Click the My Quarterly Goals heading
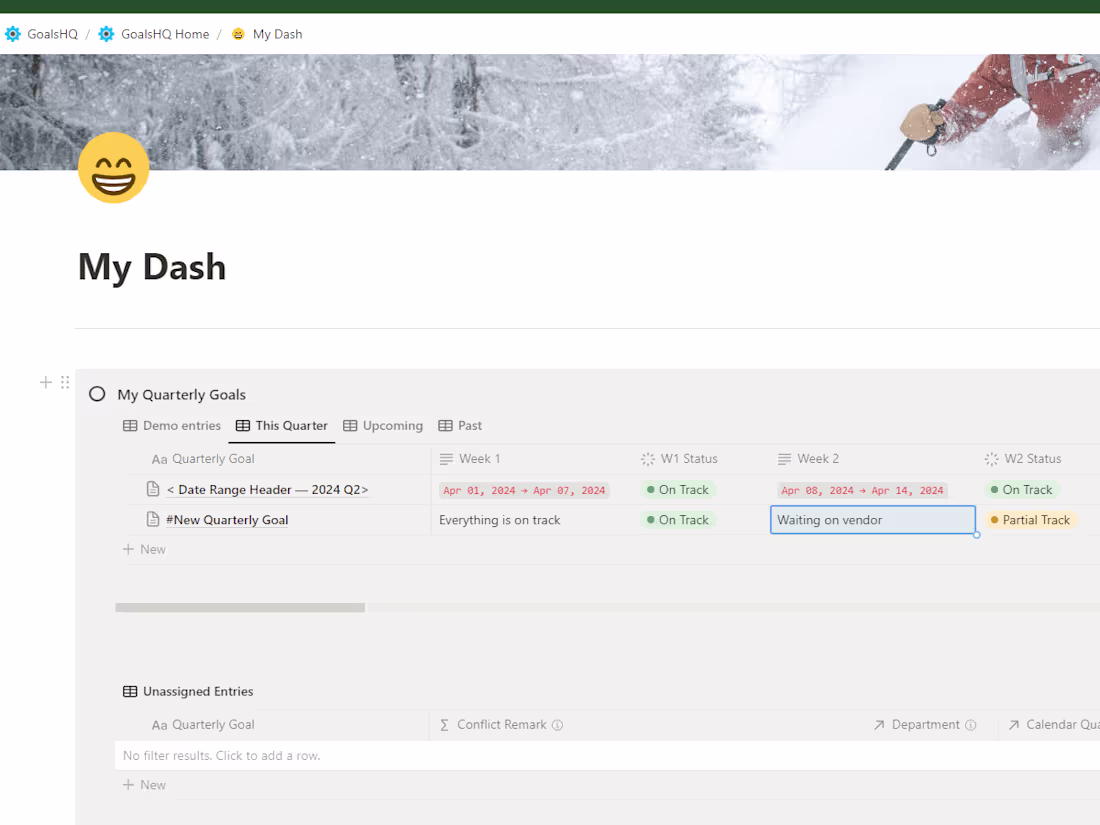This screenshot has width=1100, height=825. [x=182, y=394]
